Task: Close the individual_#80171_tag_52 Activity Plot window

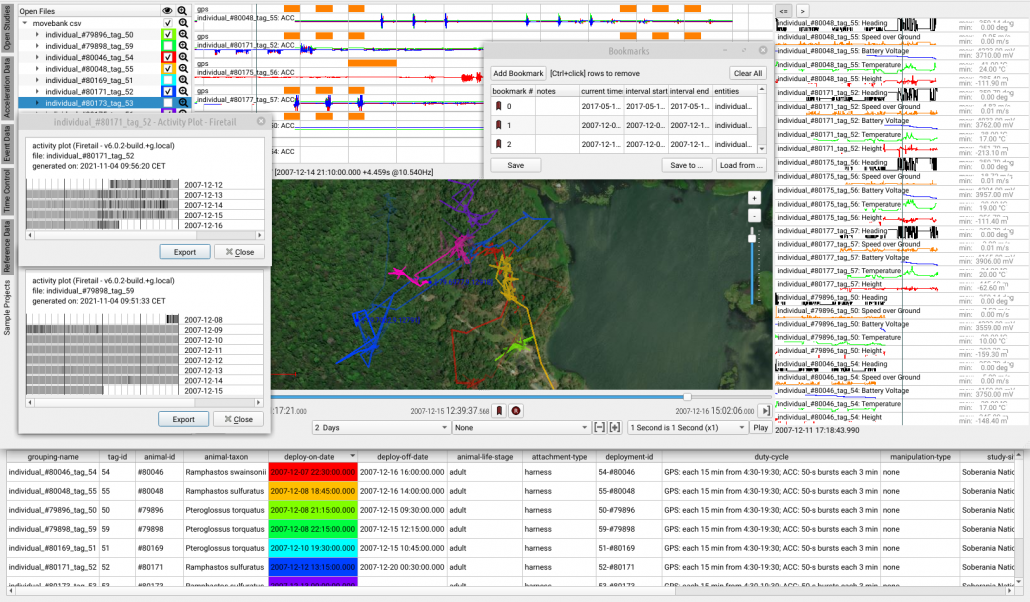Action: (261, 122)
